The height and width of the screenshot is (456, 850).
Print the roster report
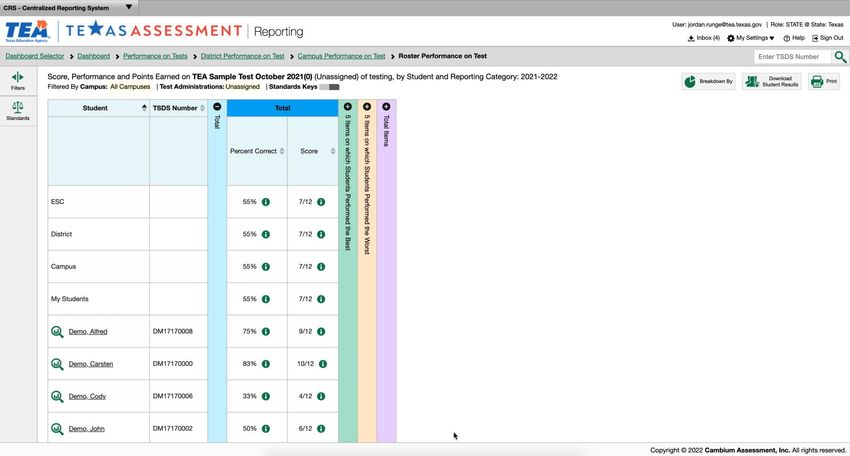(823, 81)
